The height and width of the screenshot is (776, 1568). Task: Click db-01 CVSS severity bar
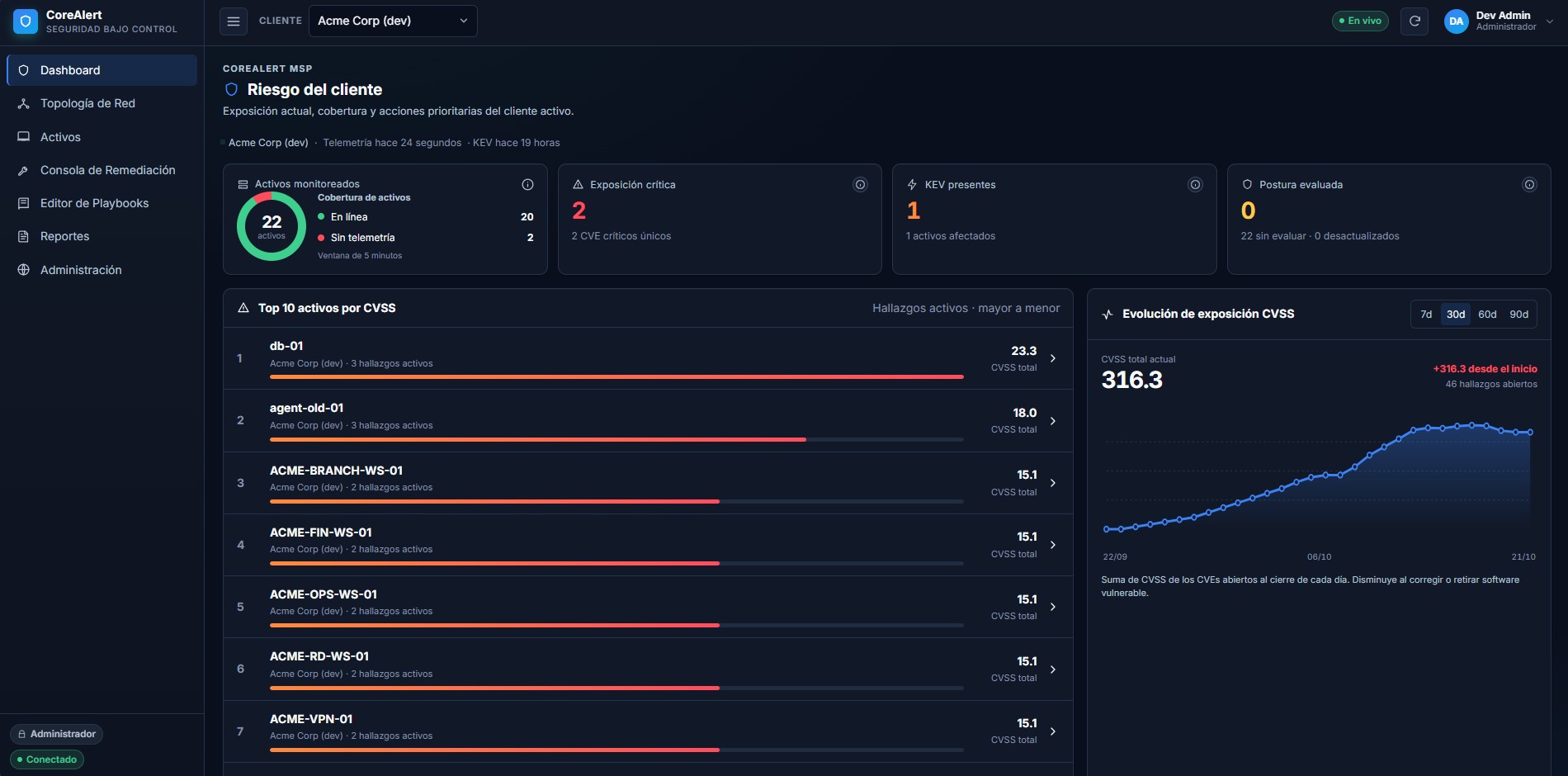(x=616, y=377)
